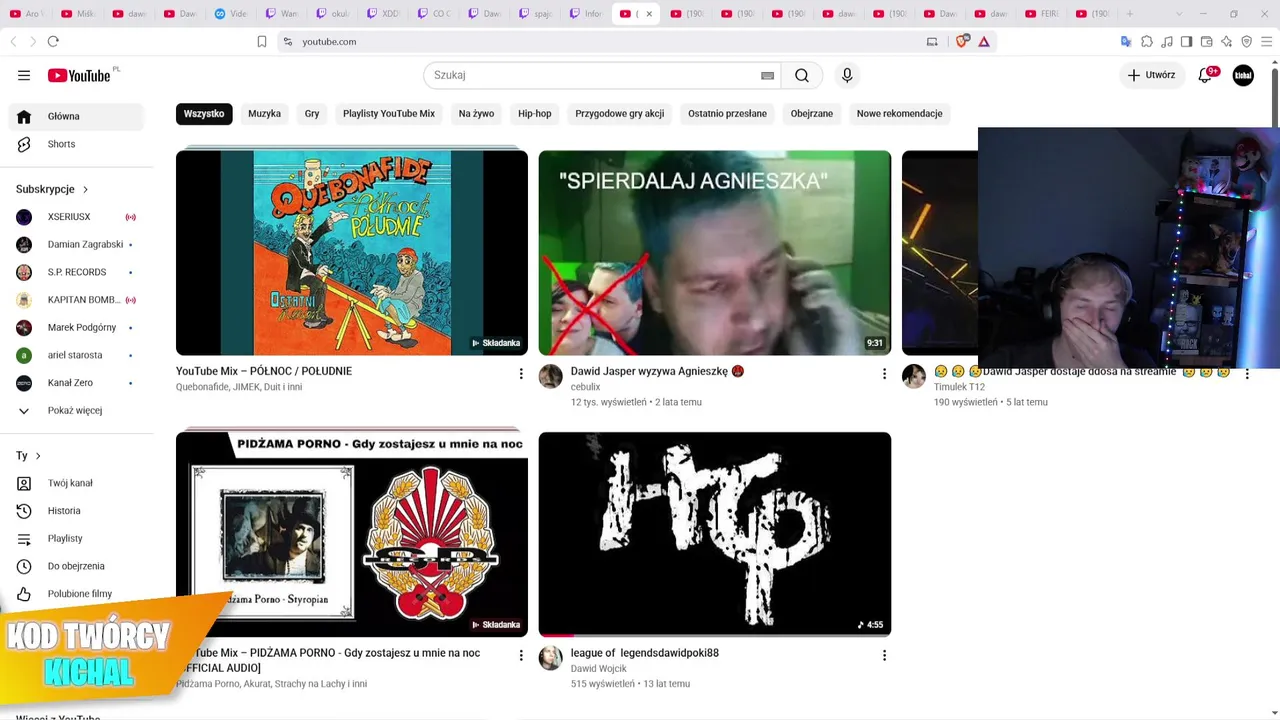Expand the Subskrypcje section arrow
The width and height of the screenshot is (1280, 720).
tap(85, 189)
